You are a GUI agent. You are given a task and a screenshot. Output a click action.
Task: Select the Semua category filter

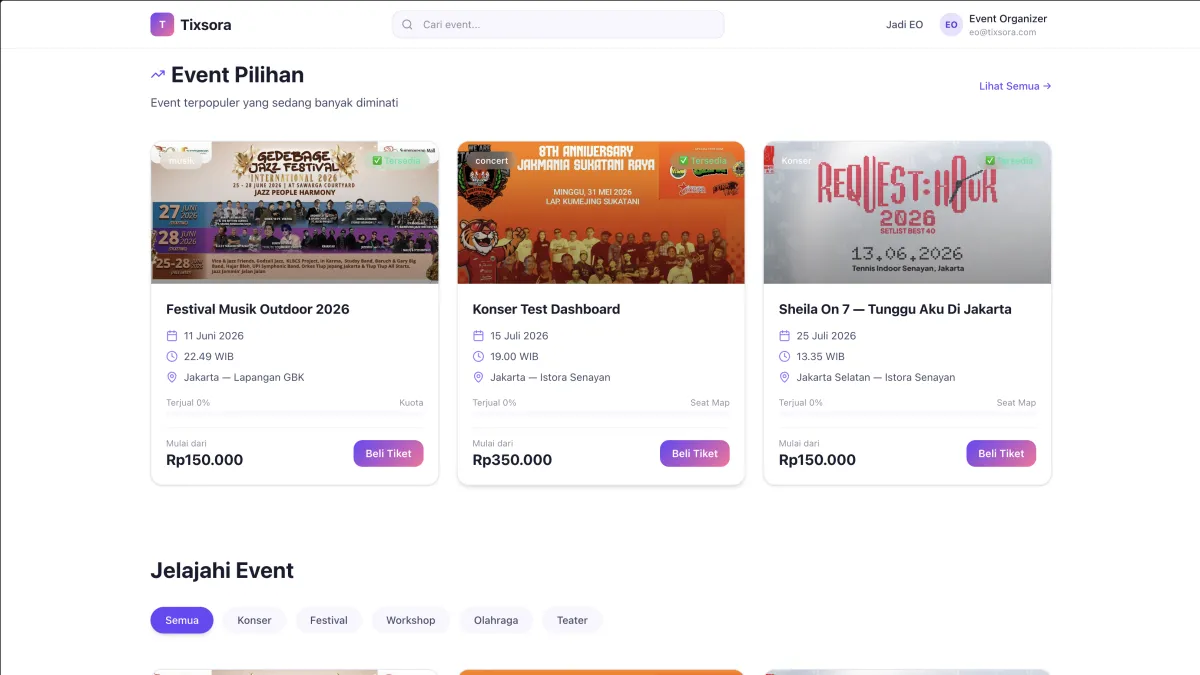coord(182,620)
